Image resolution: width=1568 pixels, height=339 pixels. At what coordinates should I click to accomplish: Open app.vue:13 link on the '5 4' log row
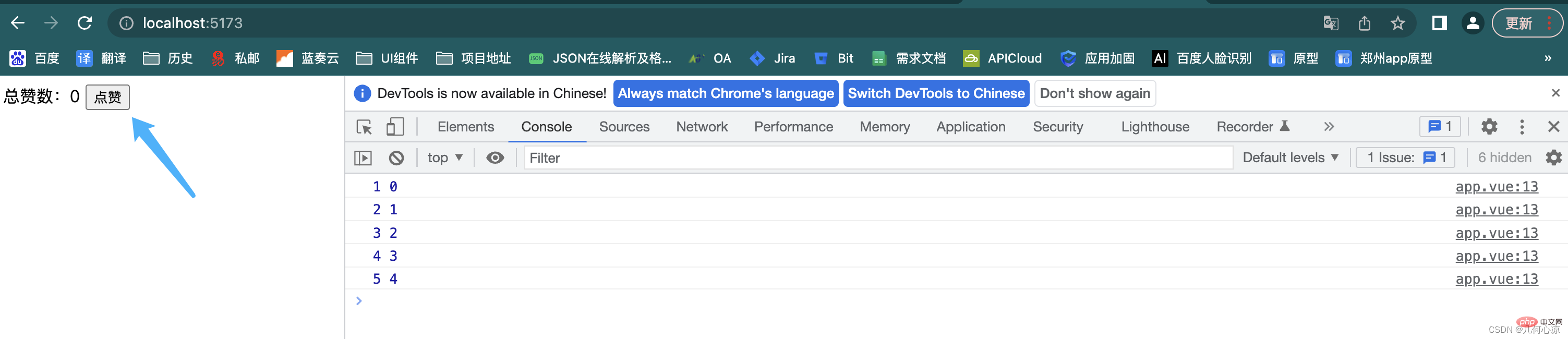pyautogui.click(x=1496, y=279)
